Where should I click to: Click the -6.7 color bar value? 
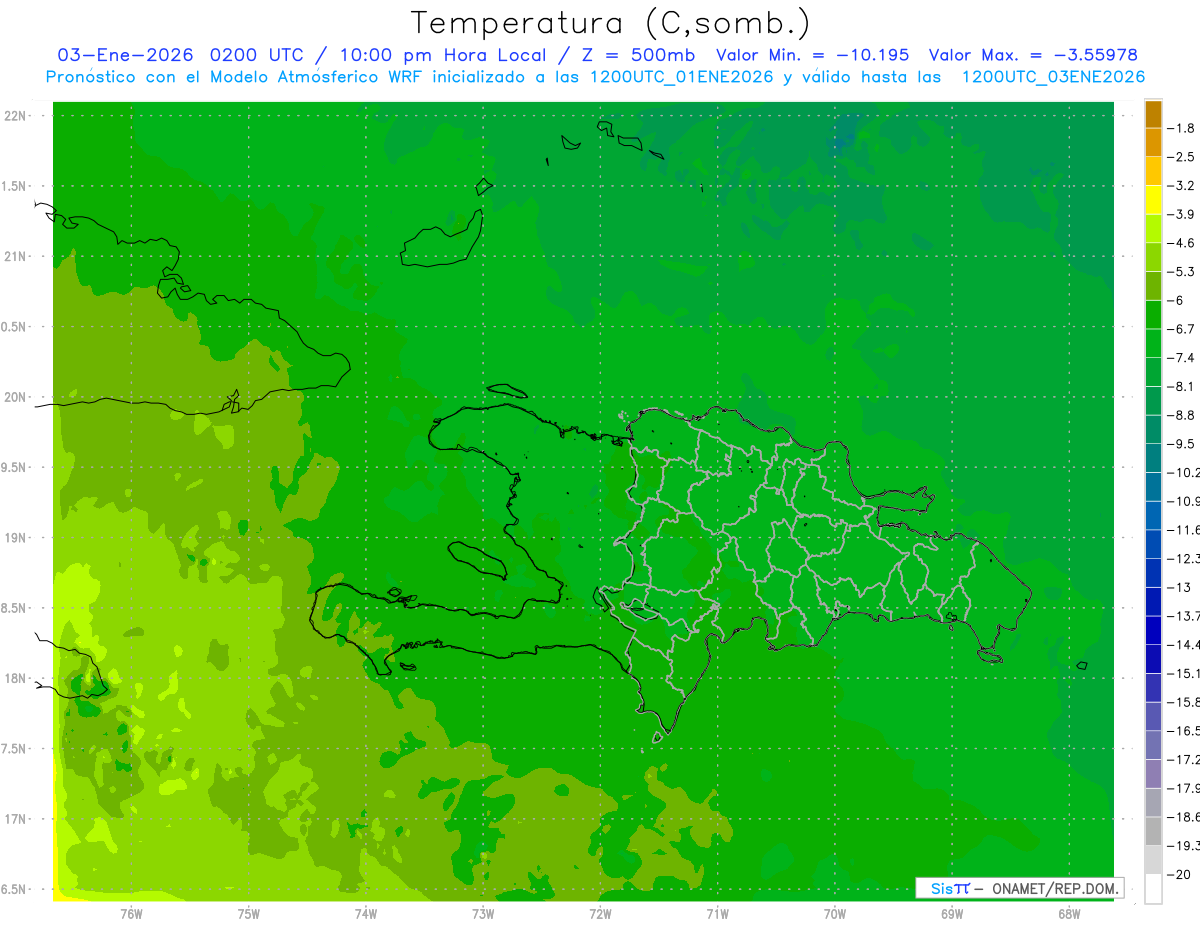pos(1182,329)
